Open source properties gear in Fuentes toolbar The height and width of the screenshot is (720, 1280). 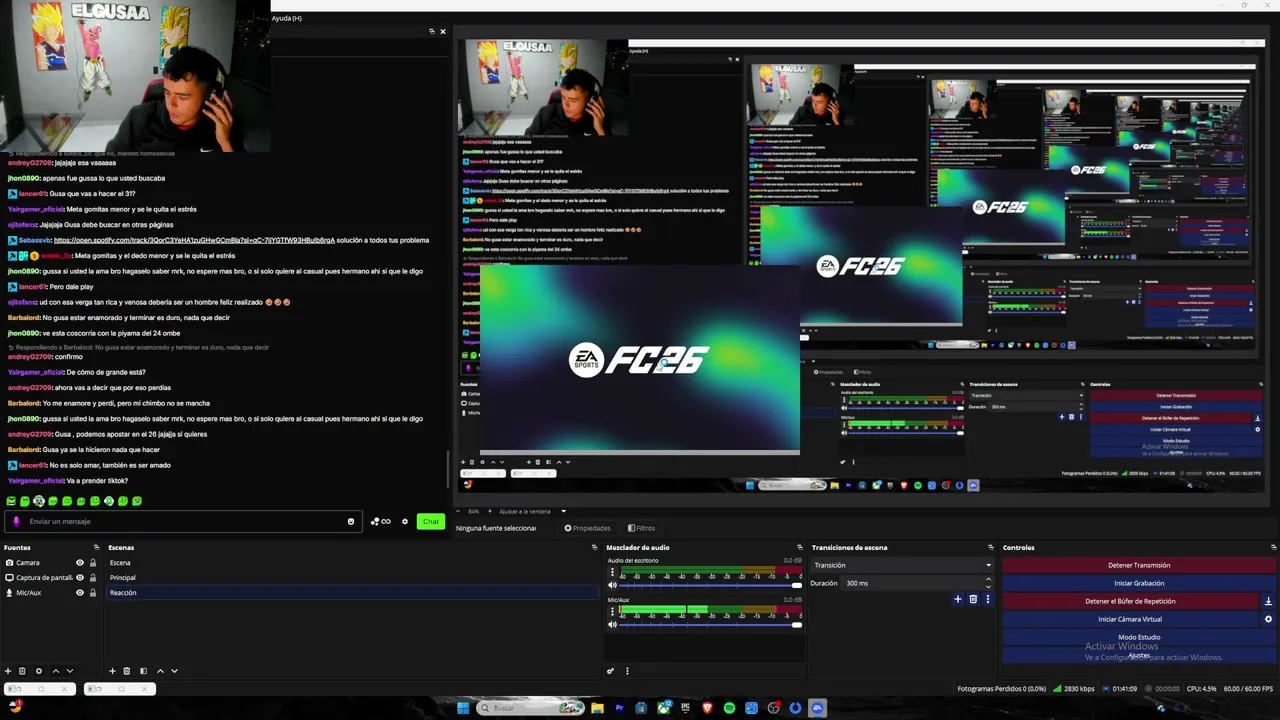click(x=39, y=671)
